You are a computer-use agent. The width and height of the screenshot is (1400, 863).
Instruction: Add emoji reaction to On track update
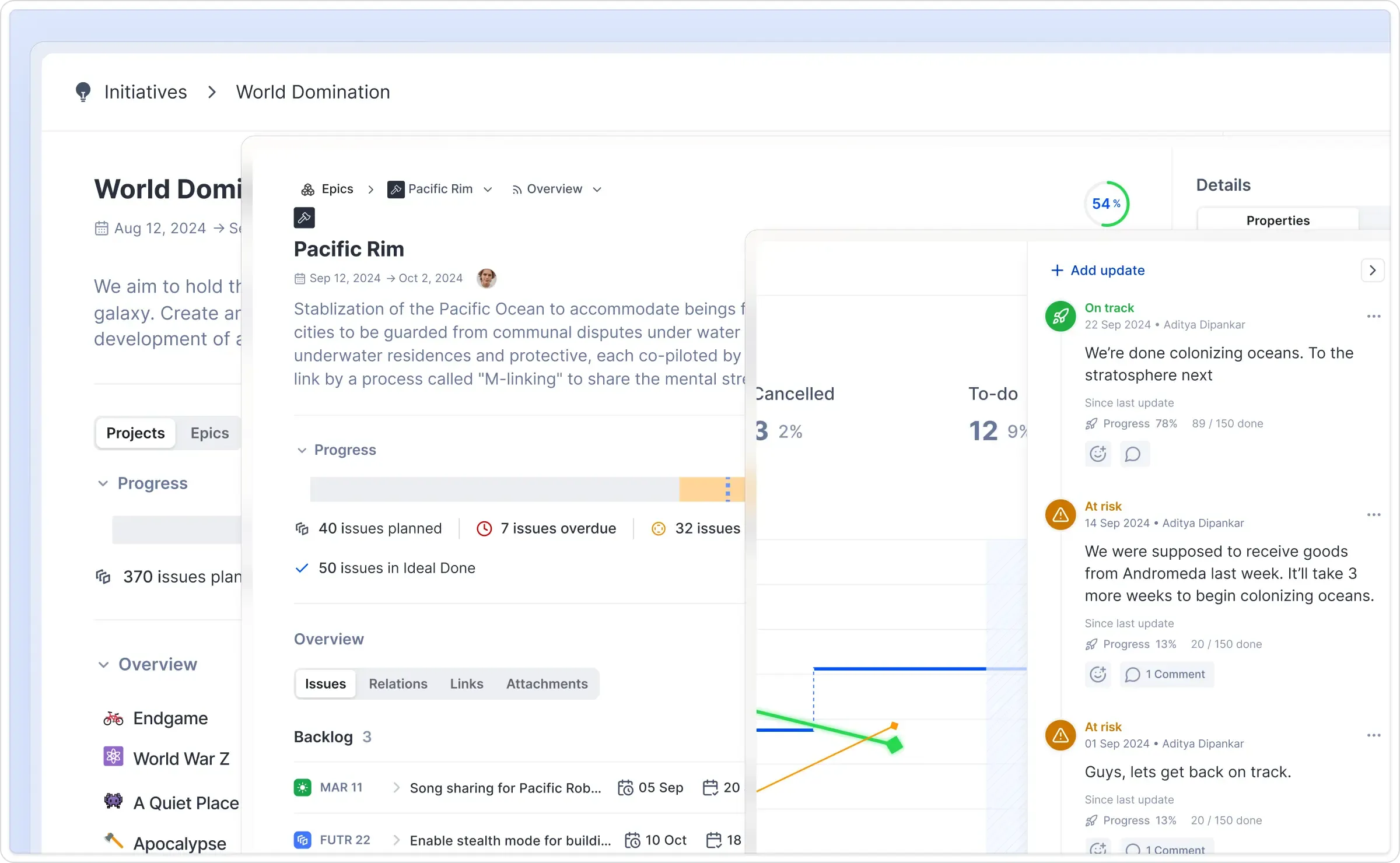click(x=1098, y=454)
